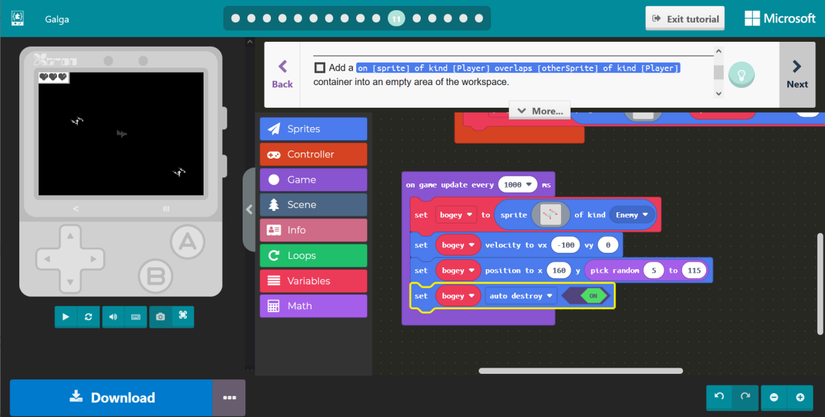Click the MakeCode Arcade home logo

coord(17,18)
